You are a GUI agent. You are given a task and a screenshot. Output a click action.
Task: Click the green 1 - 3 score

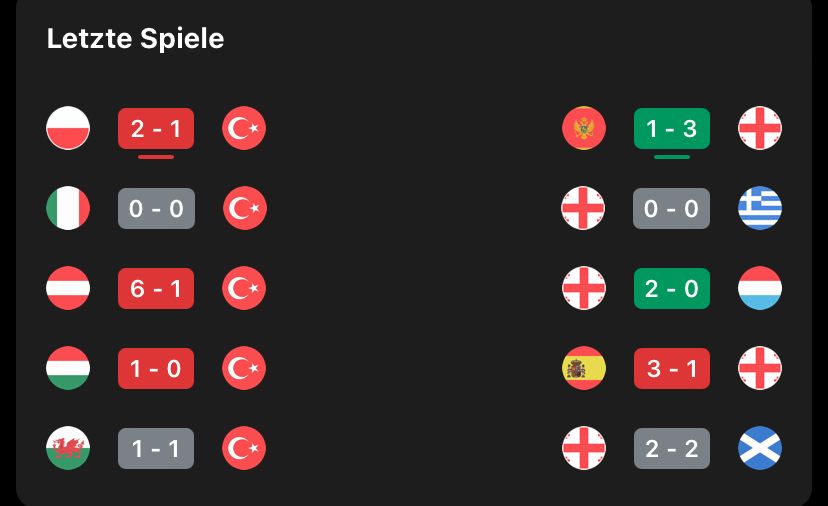coord(672,128)
